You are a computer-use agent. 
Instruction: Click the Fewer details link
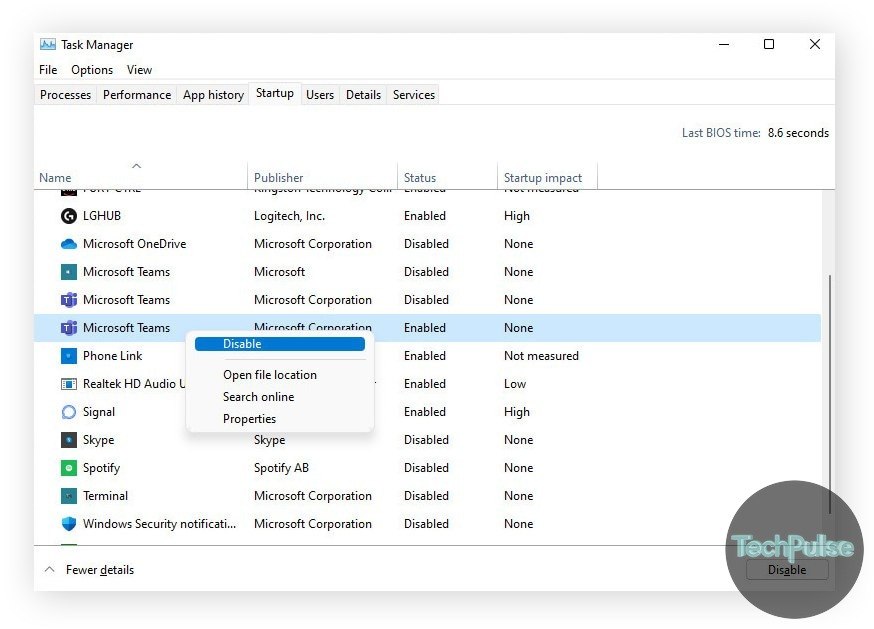(100, 569)
